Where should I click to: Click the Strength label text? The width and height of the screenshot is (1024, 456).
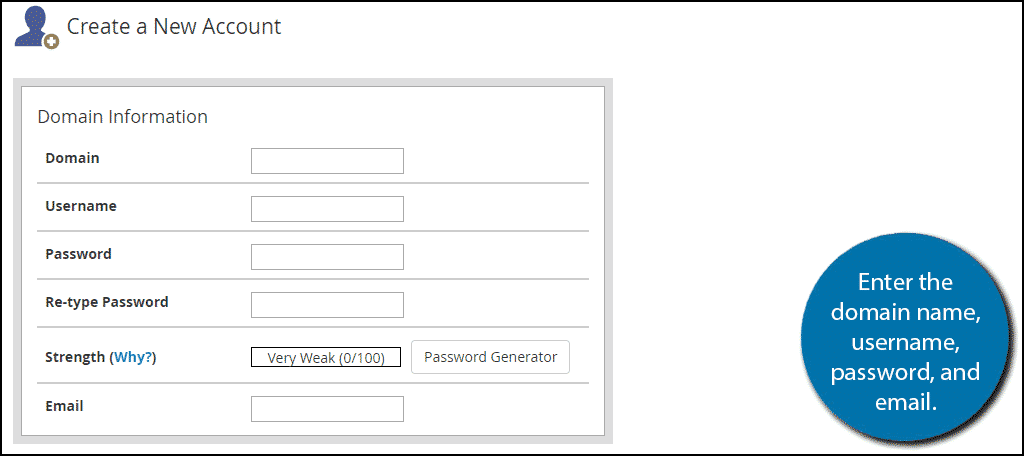75,357
